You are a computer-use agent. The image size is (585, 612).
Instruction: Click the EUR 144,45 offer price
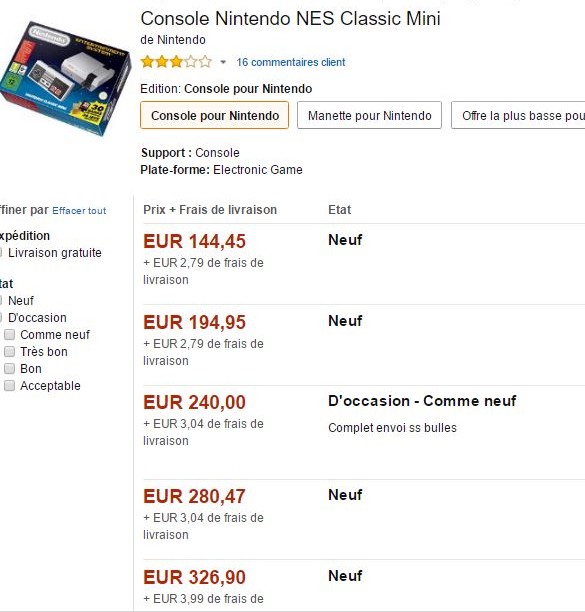pos(194,241)
